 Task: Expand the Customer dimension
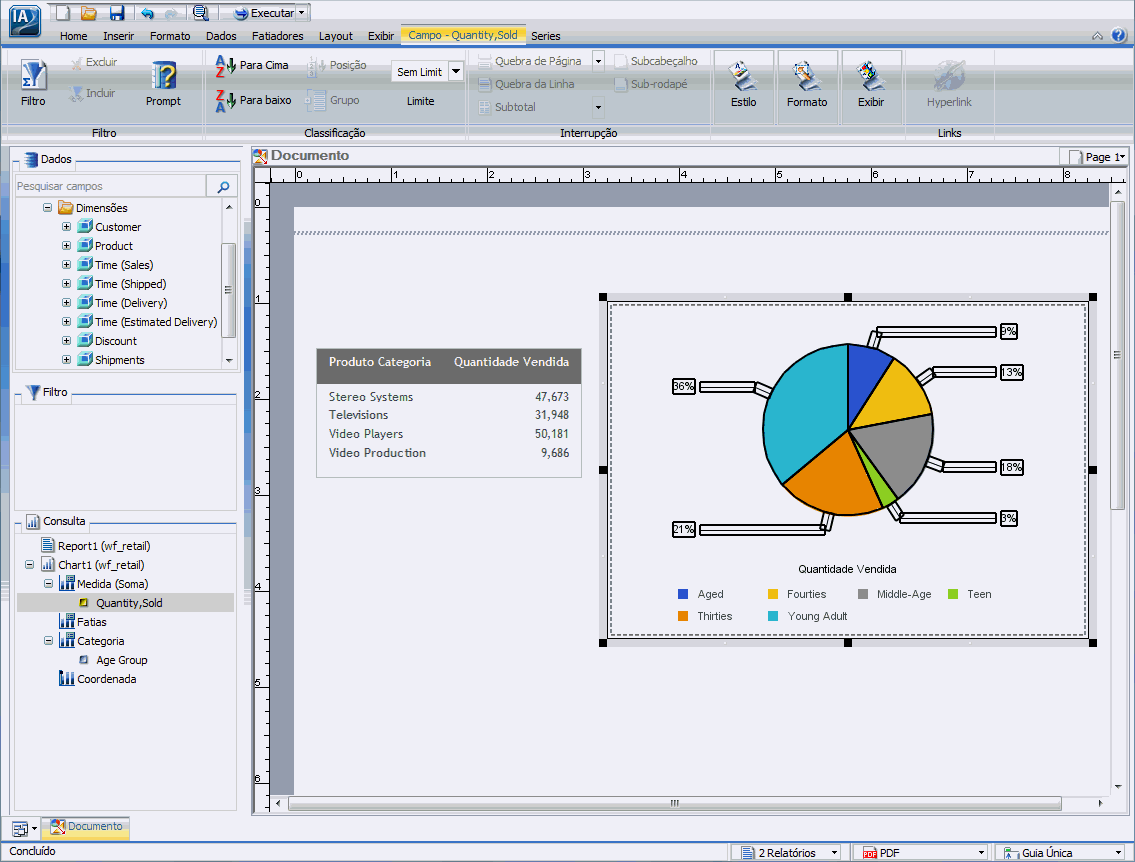[67, 227]
